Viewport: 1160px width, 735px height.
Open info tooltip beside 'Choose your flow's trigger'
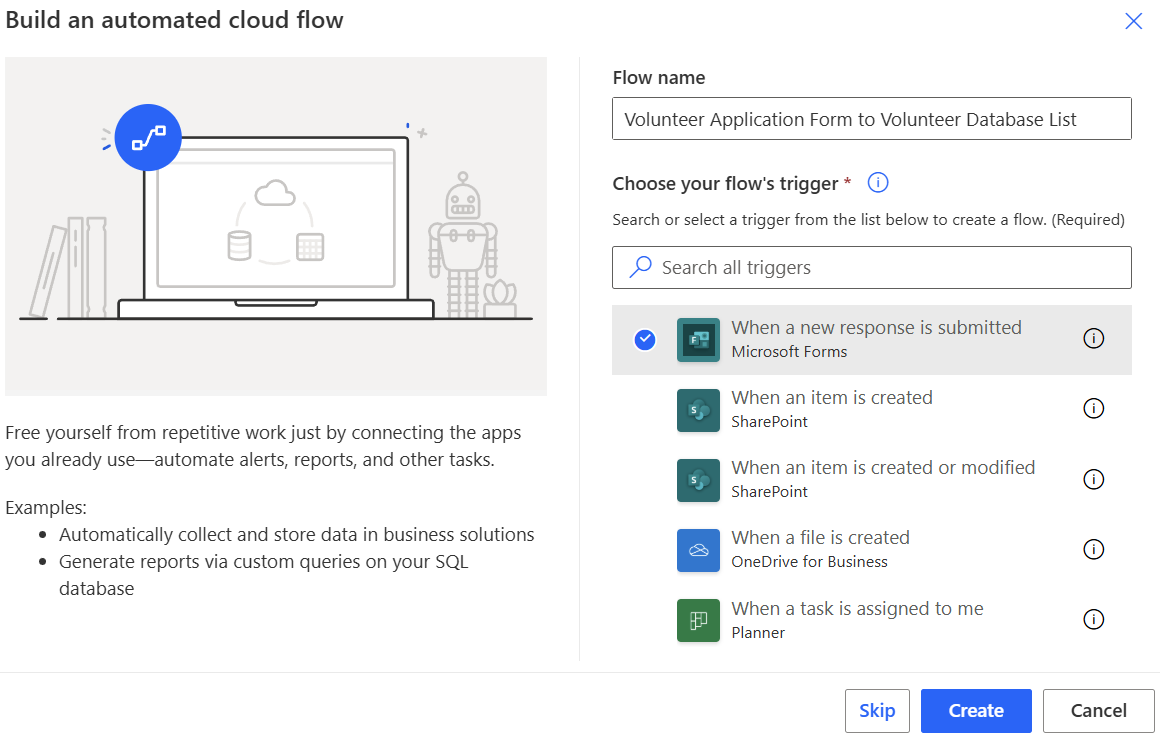pyautogui.click(x=877, y=182)
